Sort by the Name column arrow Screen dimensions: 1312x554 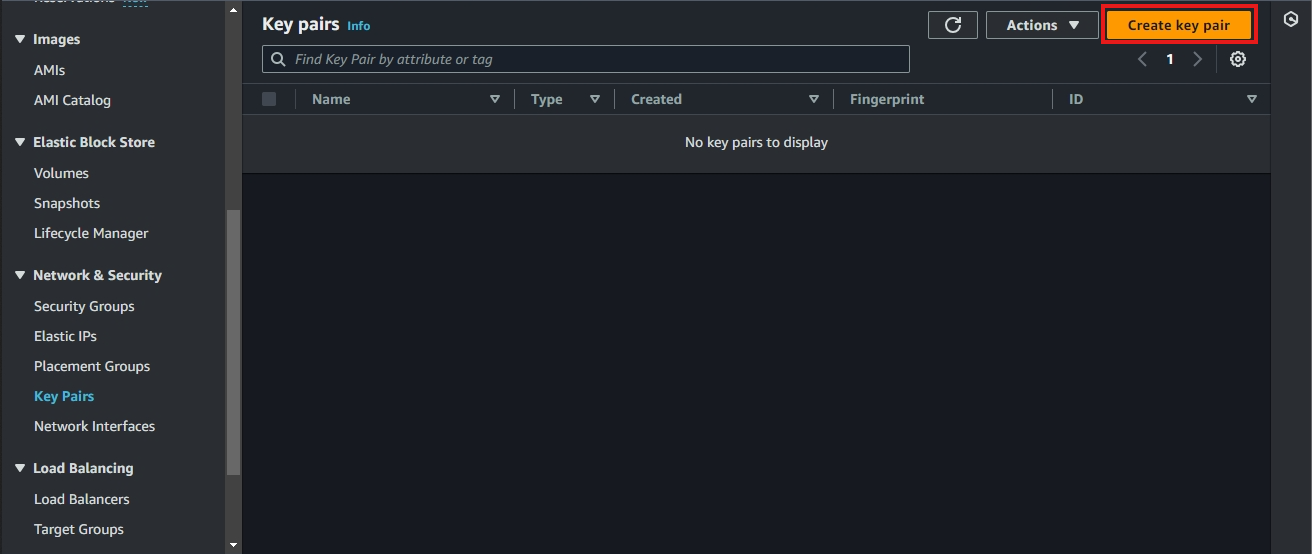(x=495, y=99)
